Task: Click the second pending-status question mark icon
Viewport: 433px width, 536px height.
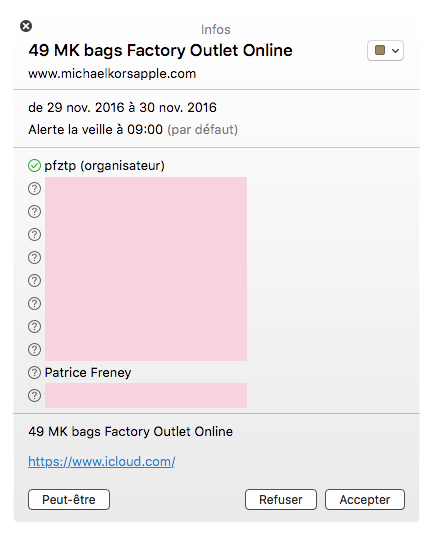Action: (34, 212)
